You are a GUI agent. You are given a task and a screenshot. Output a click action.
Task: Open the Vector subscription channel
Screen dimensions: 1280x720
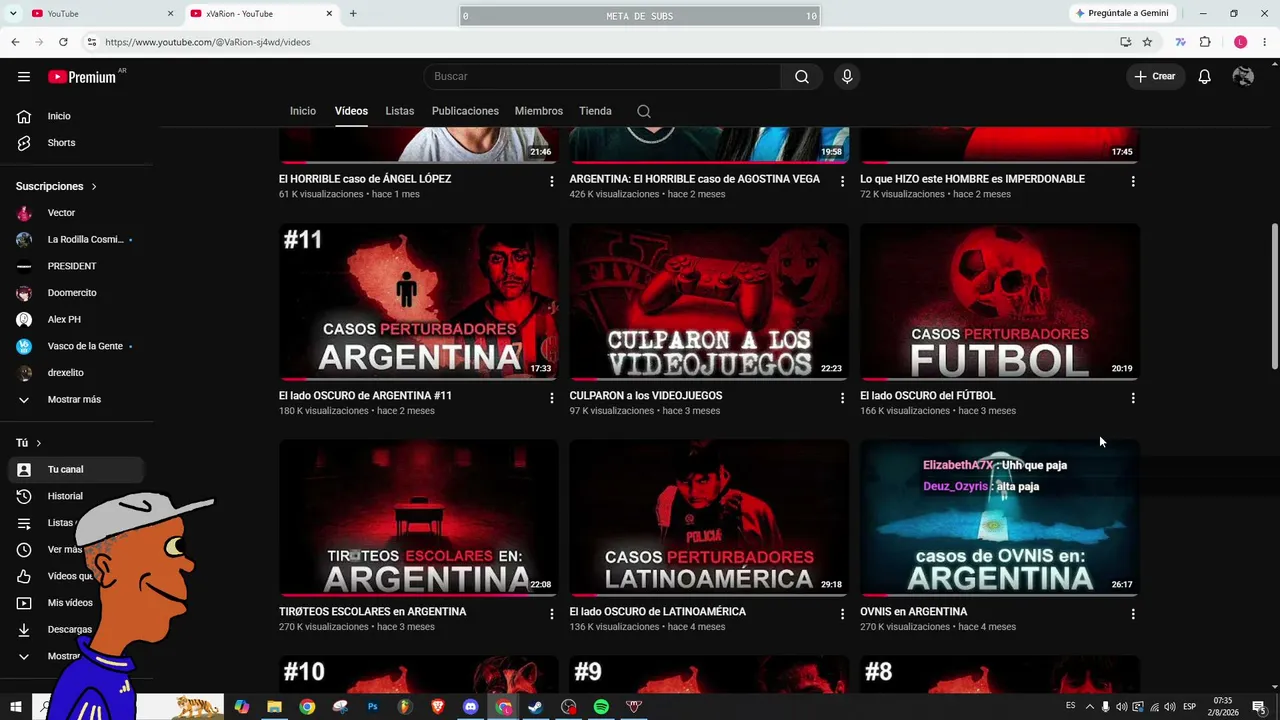[76, 213]
